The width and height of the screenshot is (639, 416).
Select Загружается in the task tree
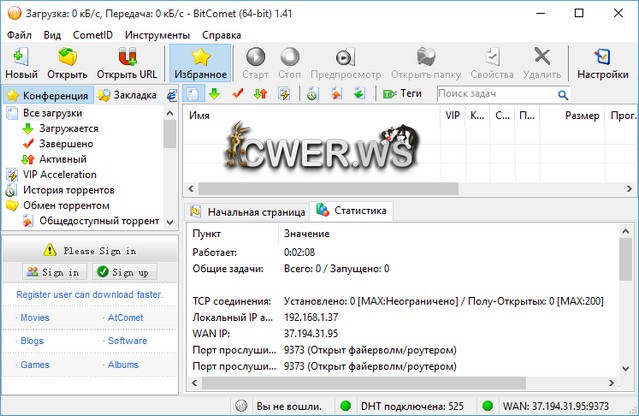68,128
